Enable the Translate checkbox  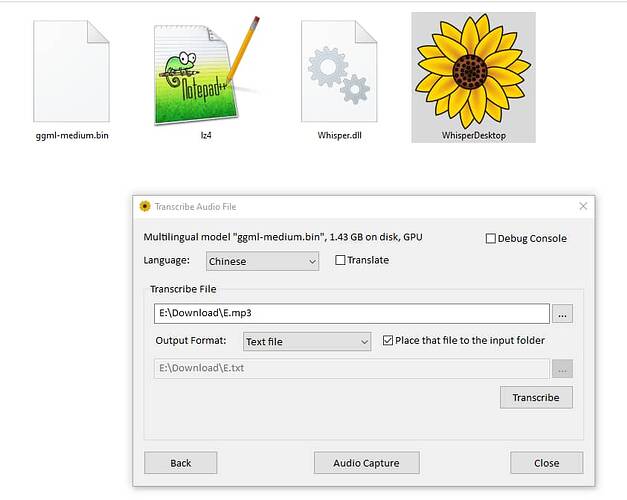coord(340,260)
